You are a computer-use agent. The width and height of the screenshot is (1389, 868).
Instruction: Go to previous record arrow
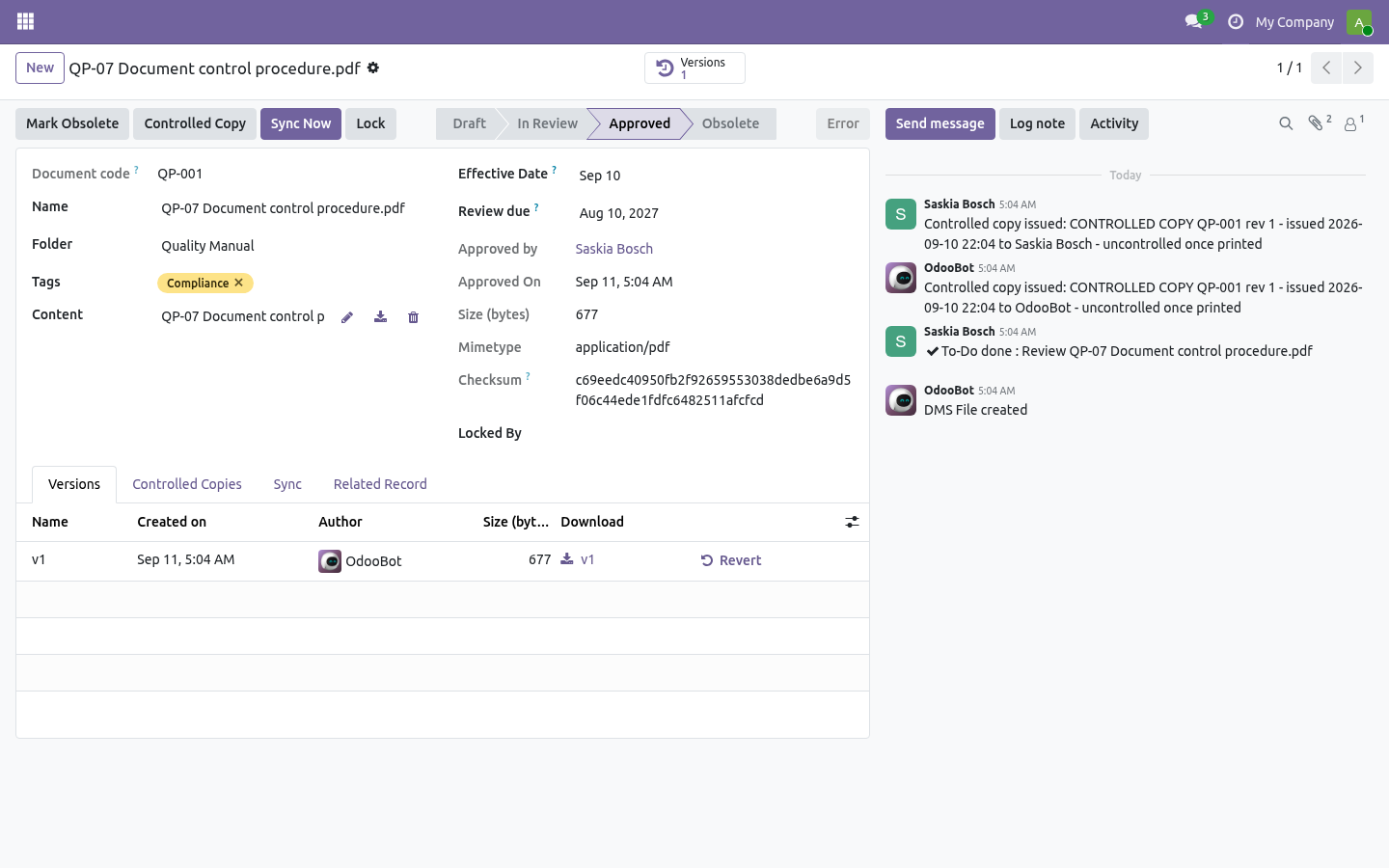1326,68
